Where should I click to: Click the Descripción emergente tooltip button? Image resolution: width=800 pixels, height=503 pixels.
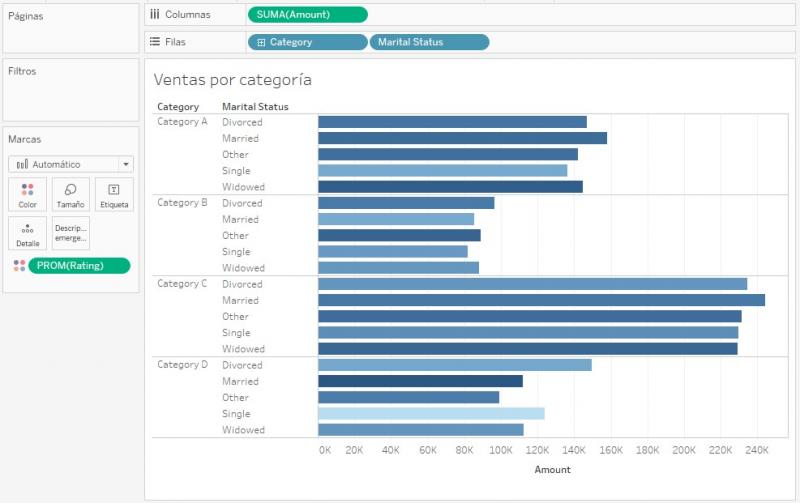(70, 233)
